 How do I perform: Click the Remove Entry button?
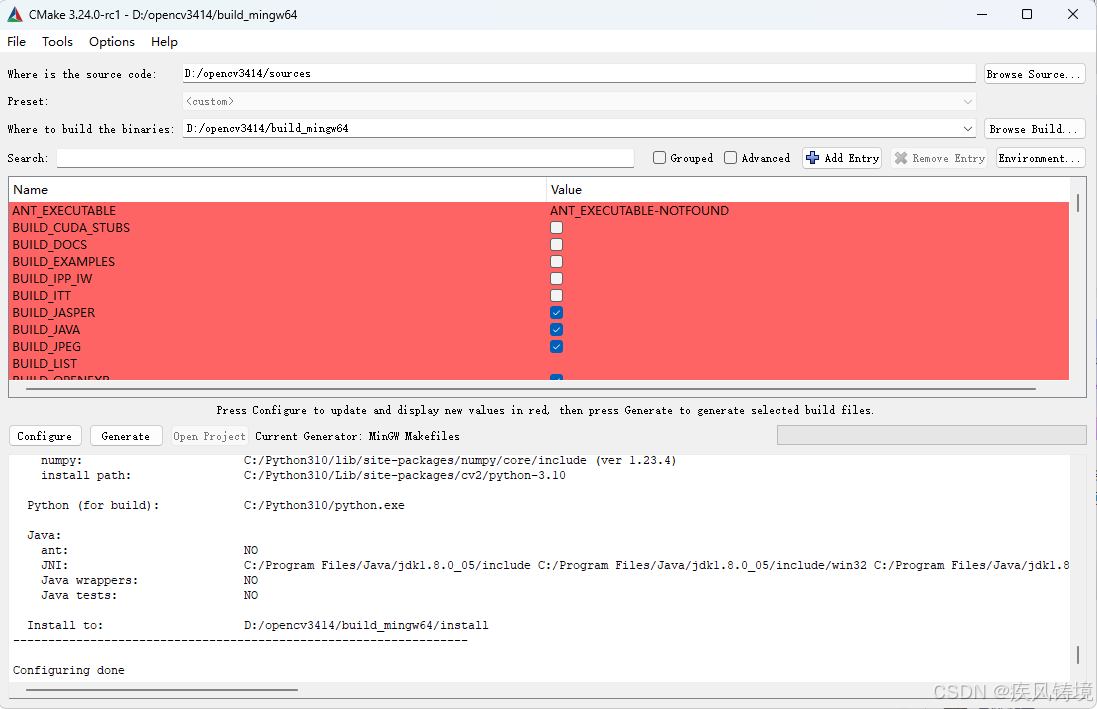[x=939, y=158]
